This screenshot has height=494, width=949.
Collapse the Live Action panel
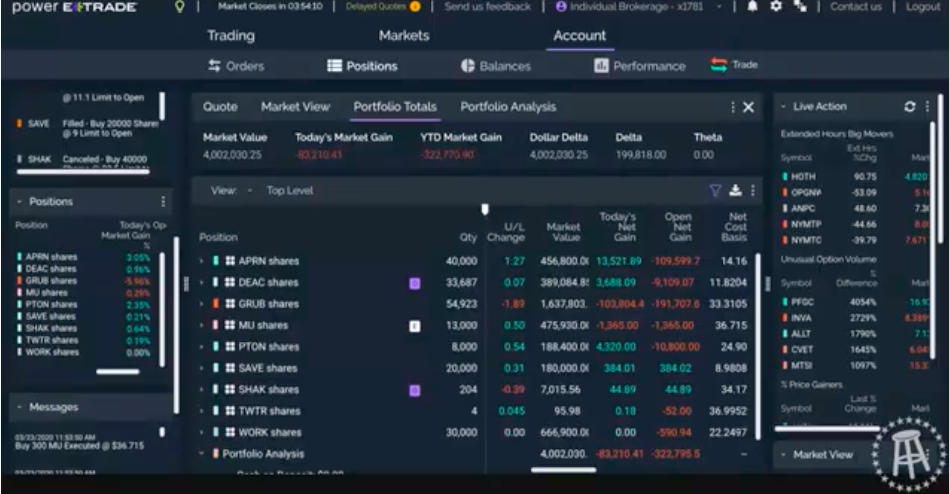tap(783, 107)
